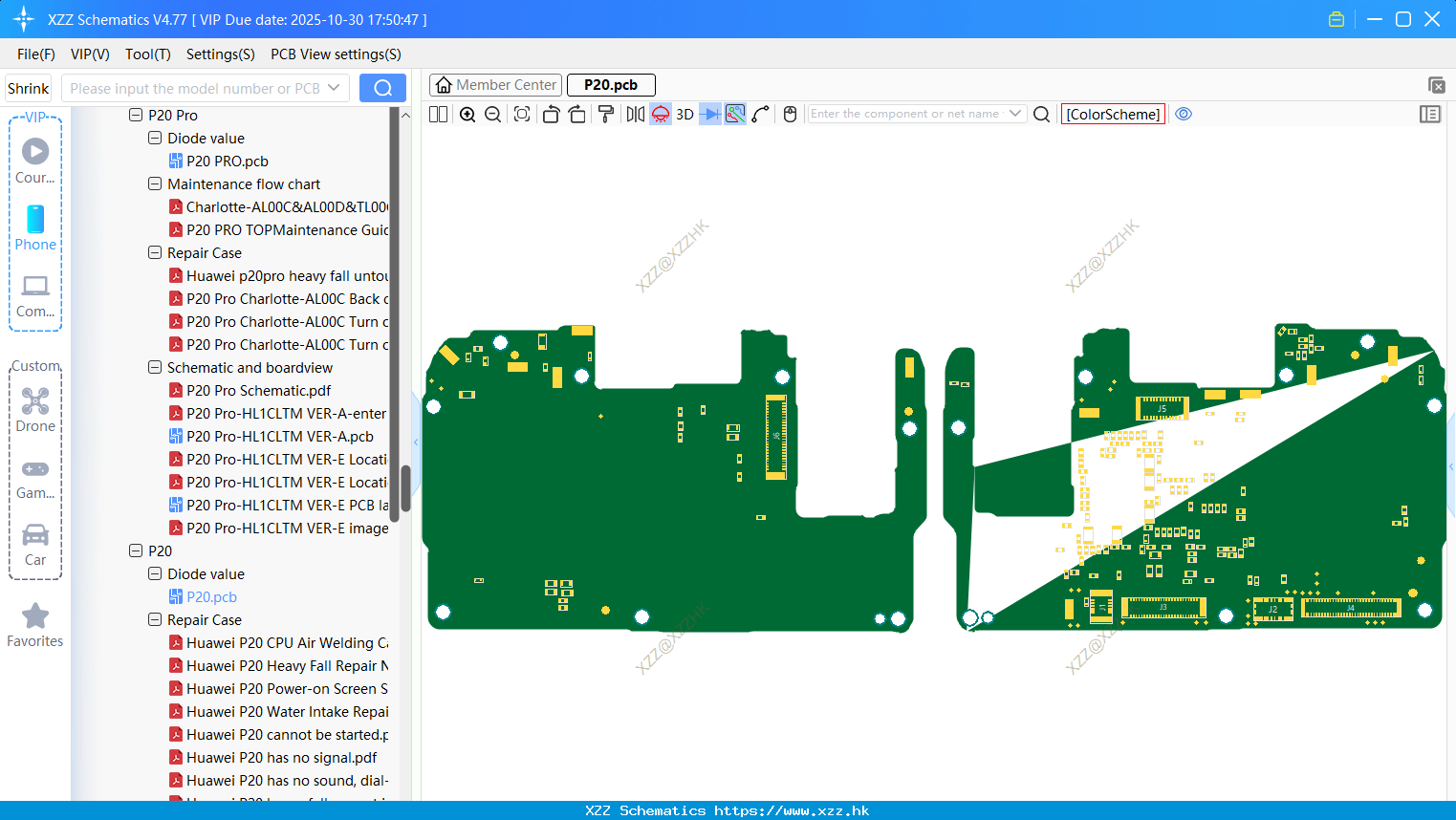Image resolution: width=1456 pixels, height=820 pixels.
Task: Collapse Diode value under P20
Action: pos(155,573)
